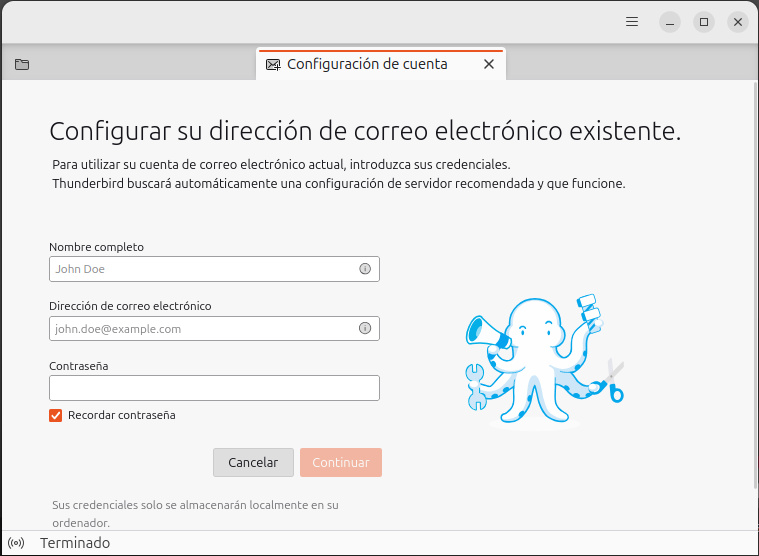
Task: Click the envelope icon on the account tab
Action: pos(273,65)
